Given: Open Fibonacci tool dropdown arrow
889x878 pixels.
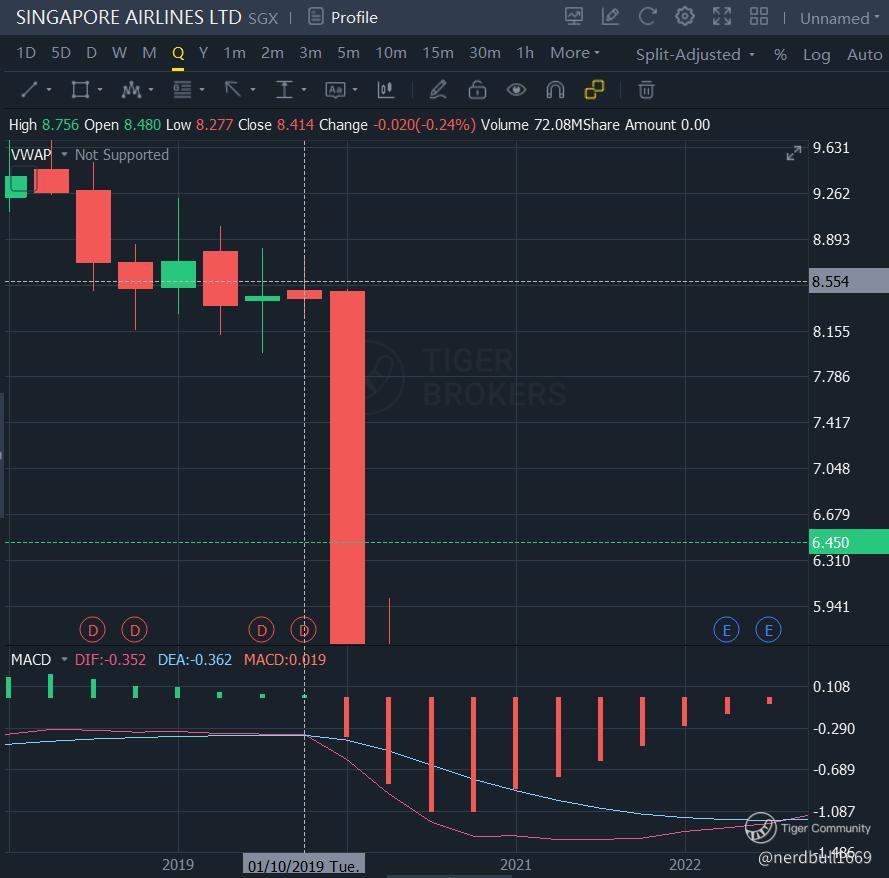Looking at the screenshot, I should pyautogui.click(x=202, y=90).
